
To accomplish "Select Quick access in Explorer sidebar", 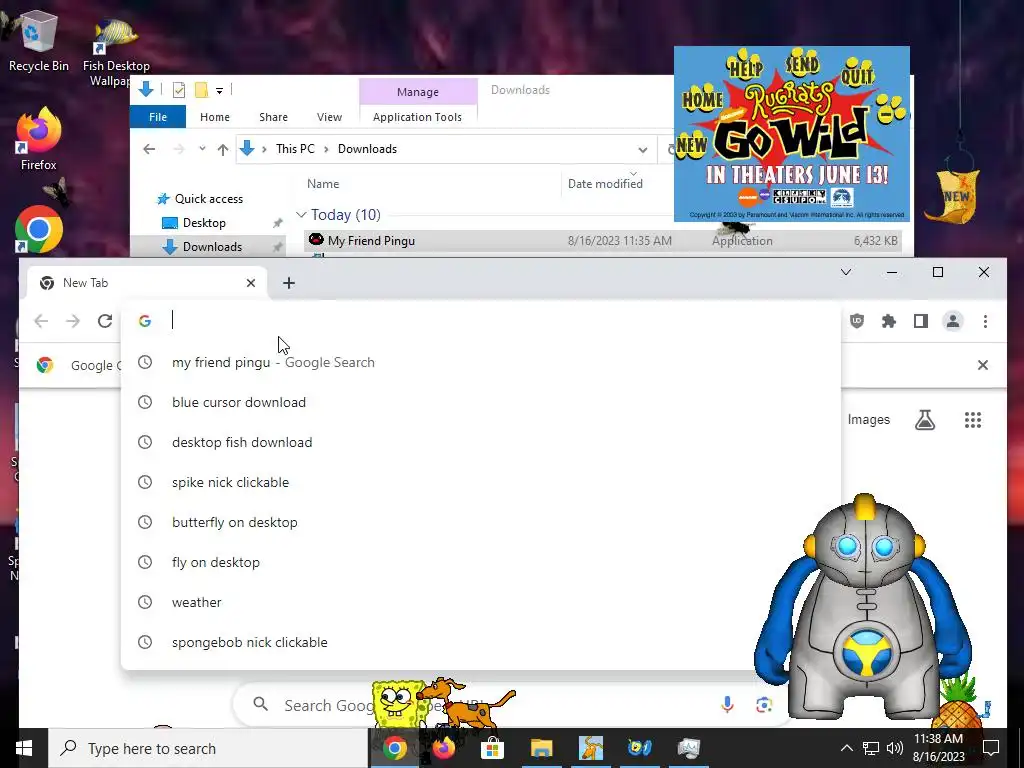I will (x=208, y=199).
